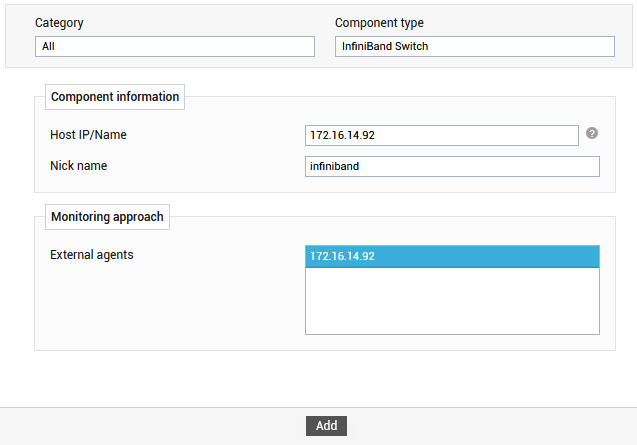
Task: Click the Category label text
Action: point(59,23)
